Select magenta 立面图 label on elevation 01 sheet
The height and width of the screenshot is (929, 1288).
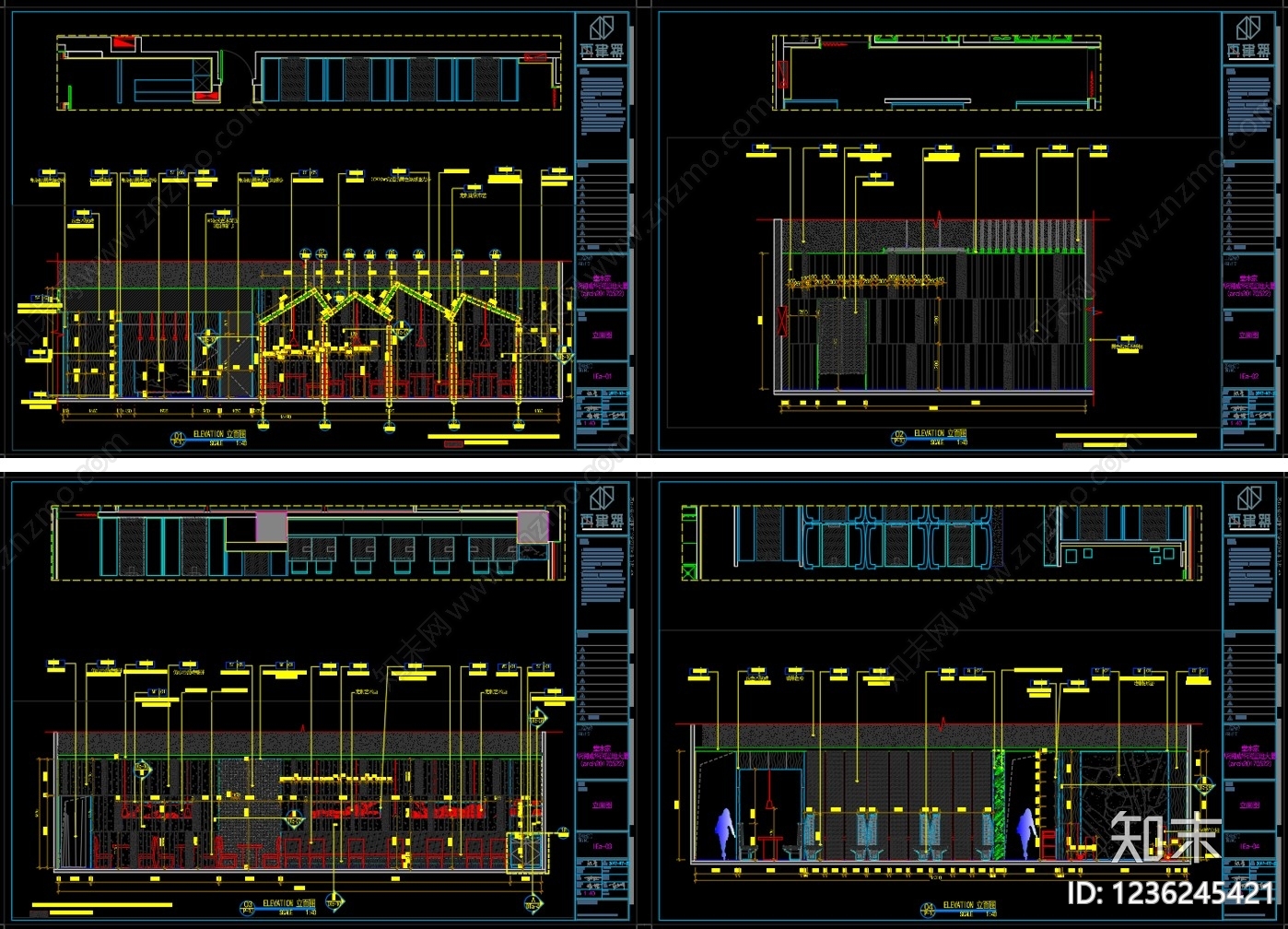pos(603,335)
